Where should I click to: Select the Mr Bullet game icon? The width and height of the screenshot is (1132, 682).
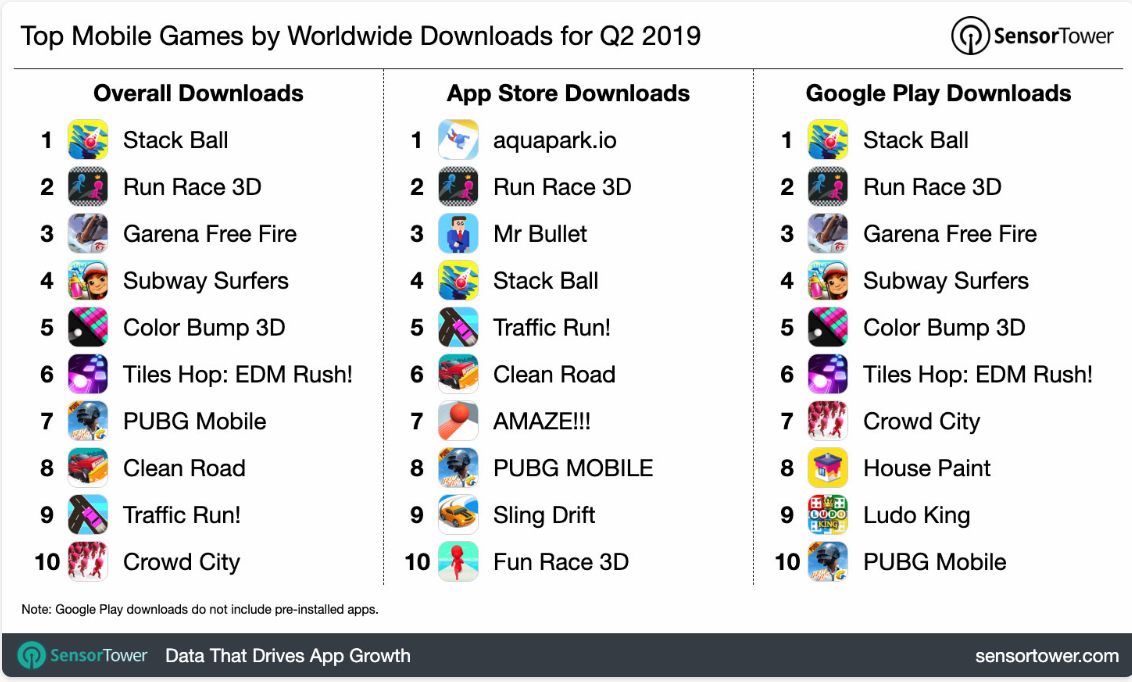(458, 234)
